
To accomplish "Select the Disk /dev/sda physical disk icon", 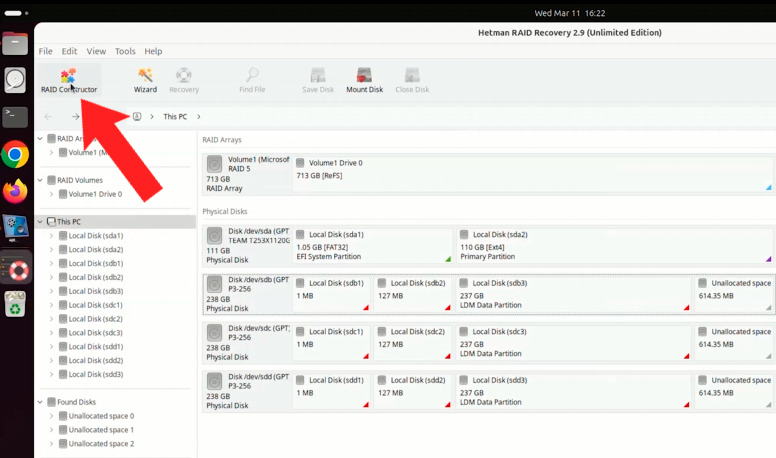I will (x=214, y=236).
